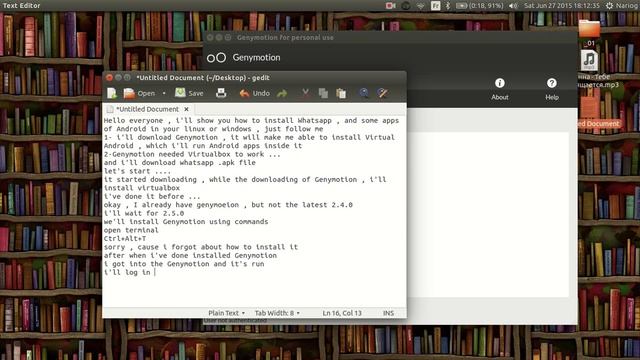Click line 'Ctrl+Alt+T' in the document
The height and width of the screenshot is (360, 640).
pos(124,239)
